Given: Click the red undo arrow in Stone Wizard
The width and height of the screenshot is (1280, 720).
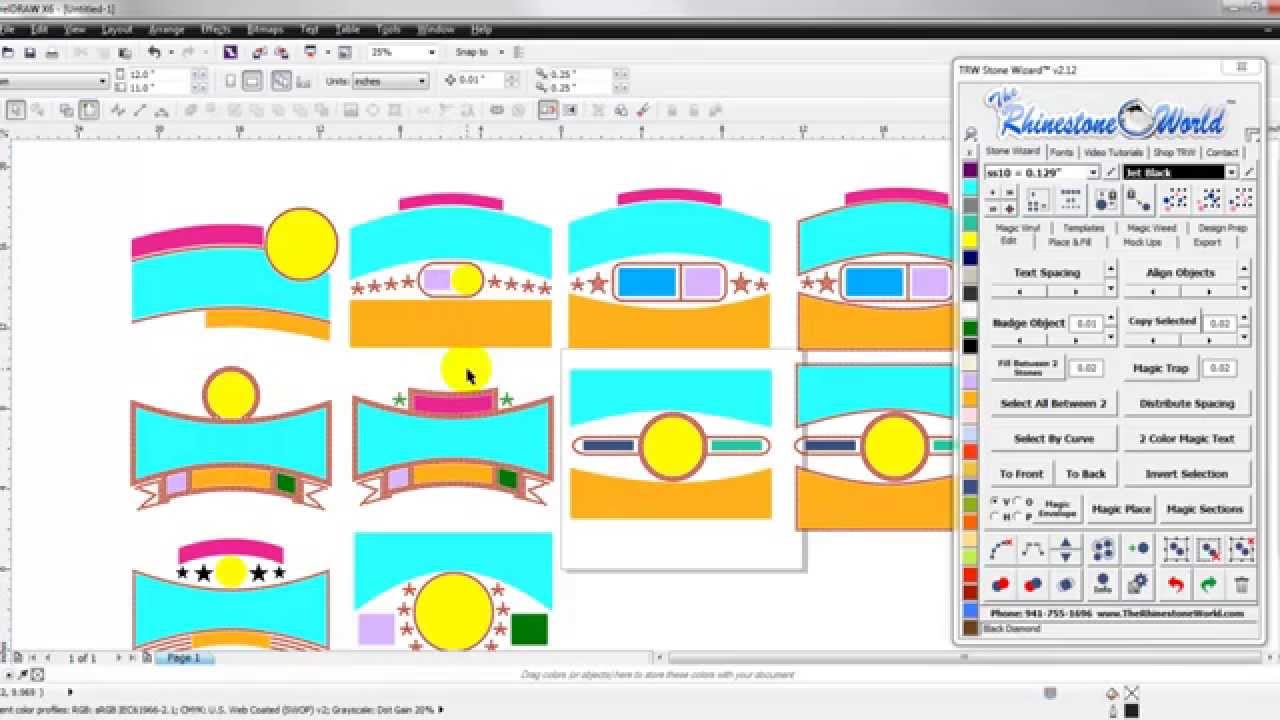Looking at the screenshot, I should pyautogui.click(x=1175, y=584).
